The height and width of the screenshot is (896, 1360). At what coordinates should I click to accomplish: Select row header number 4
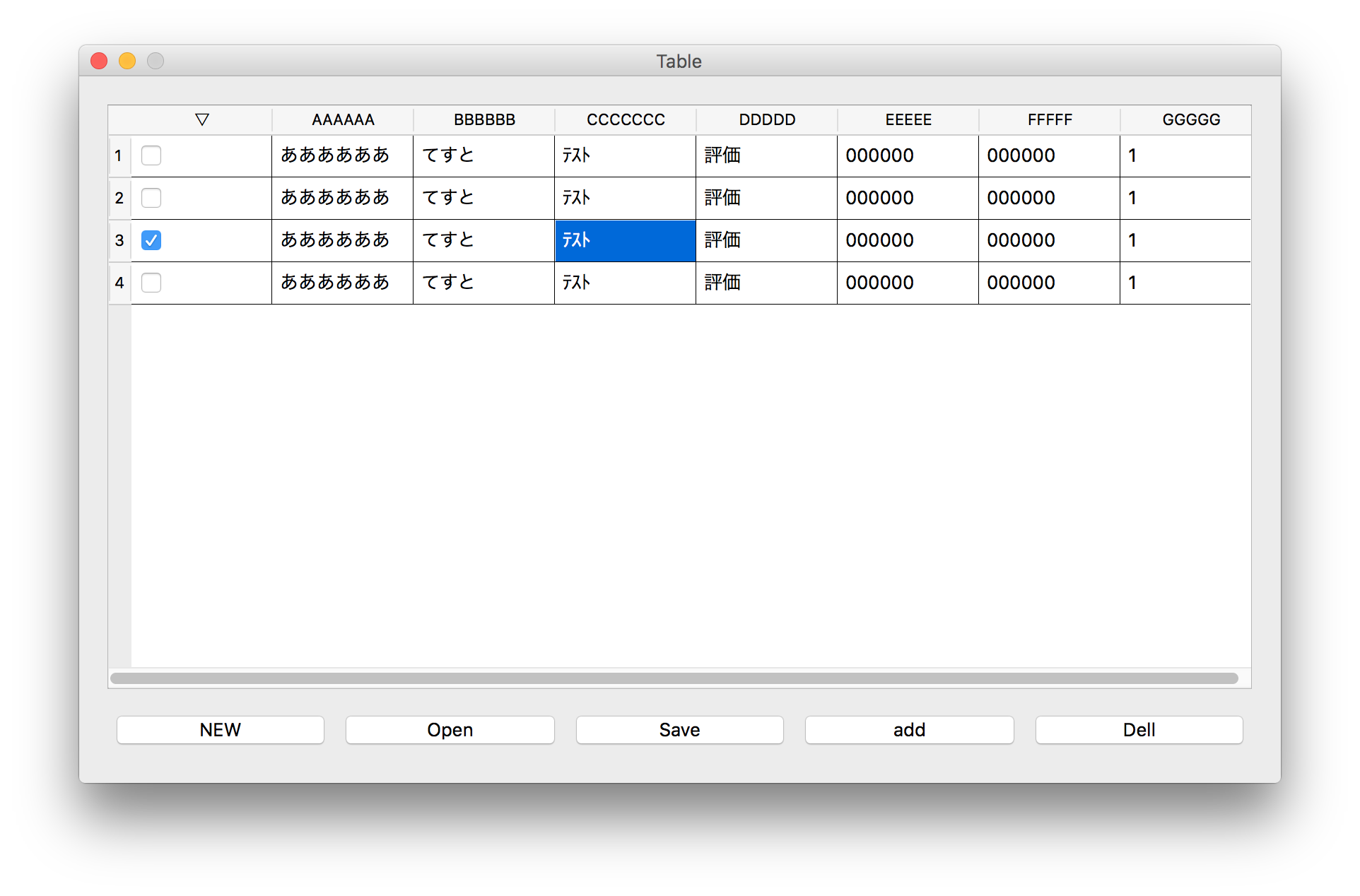[119, 283]
